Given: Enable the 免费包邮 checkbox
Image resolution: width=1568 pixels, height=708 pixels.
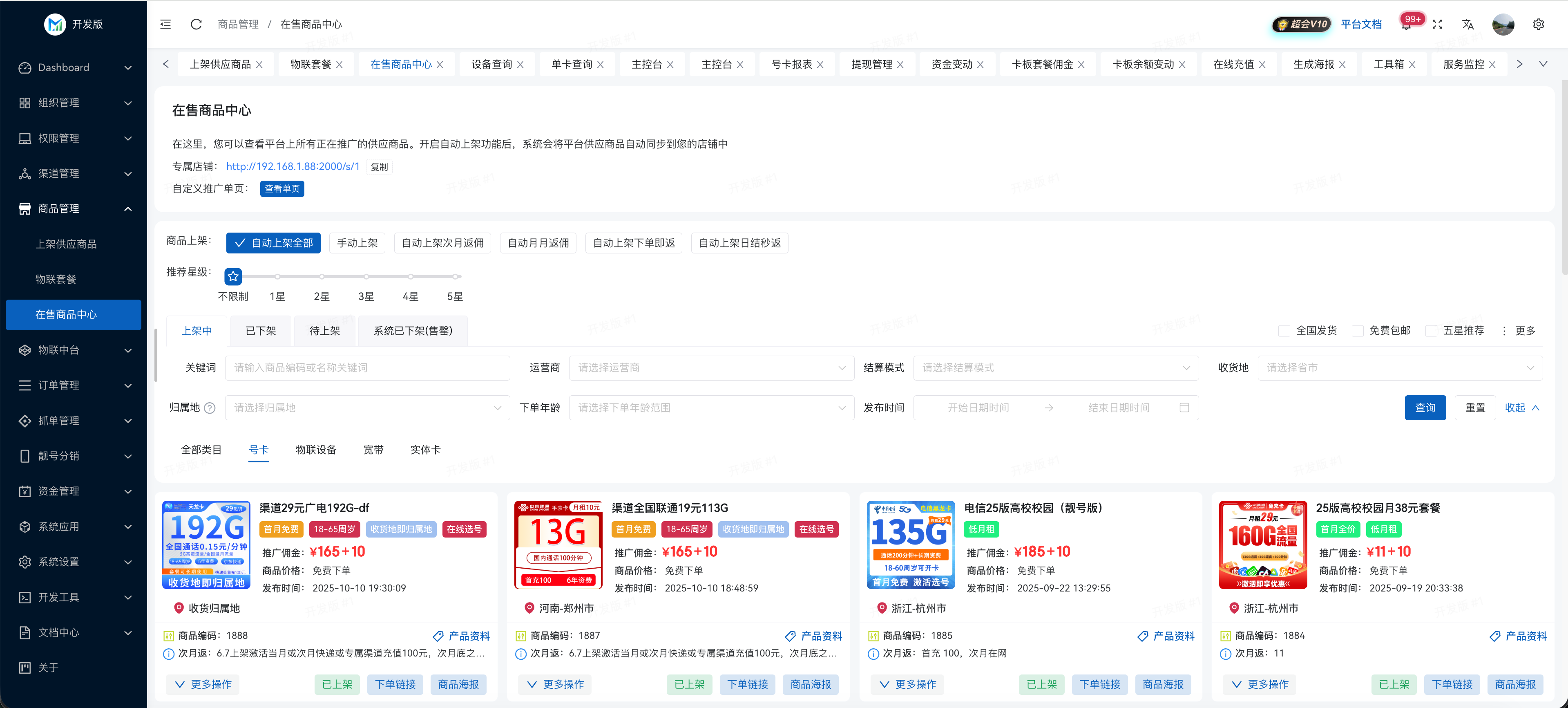Looking at the screenshot, I should click(1357, 331).
